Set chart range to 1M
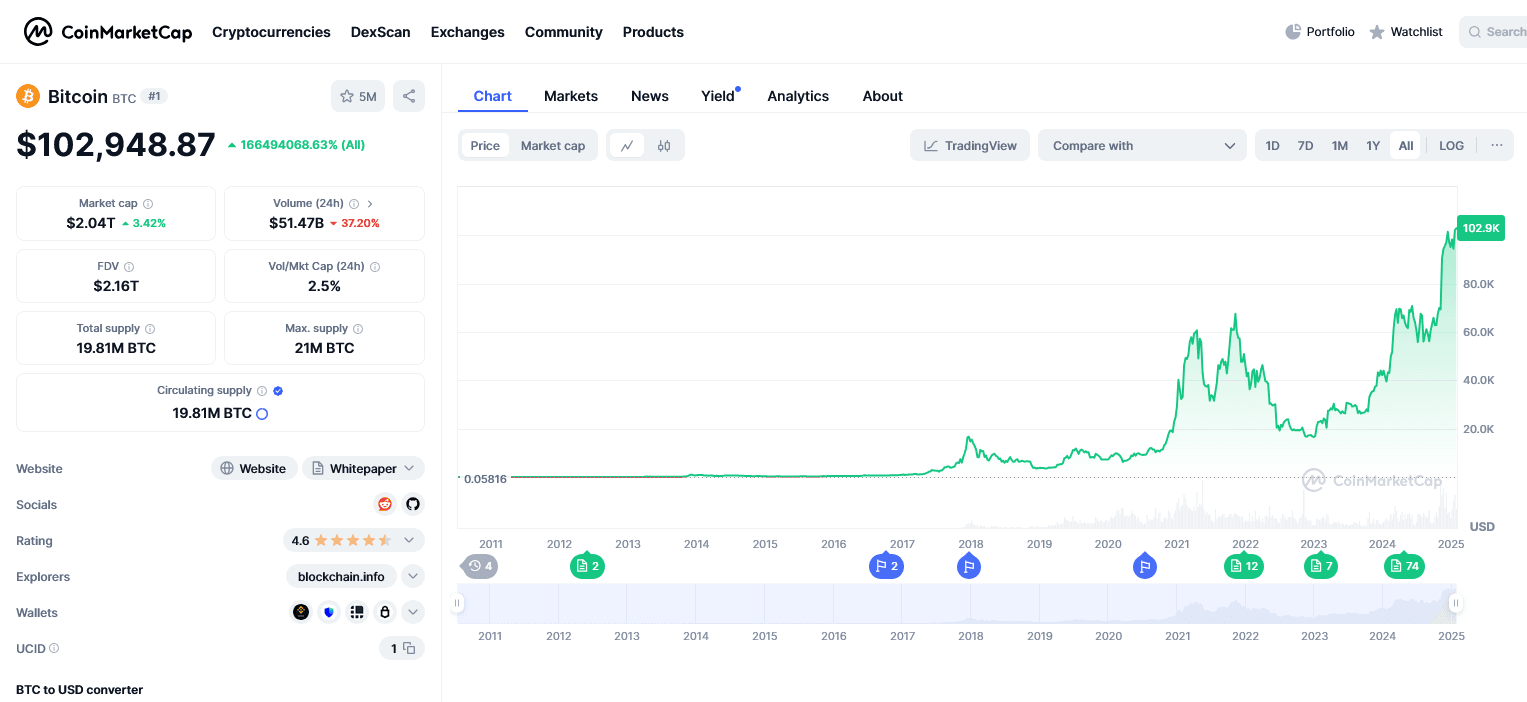Viewport: 1527px width, 702px height. pyautogui.click(x=1339, y=145)
